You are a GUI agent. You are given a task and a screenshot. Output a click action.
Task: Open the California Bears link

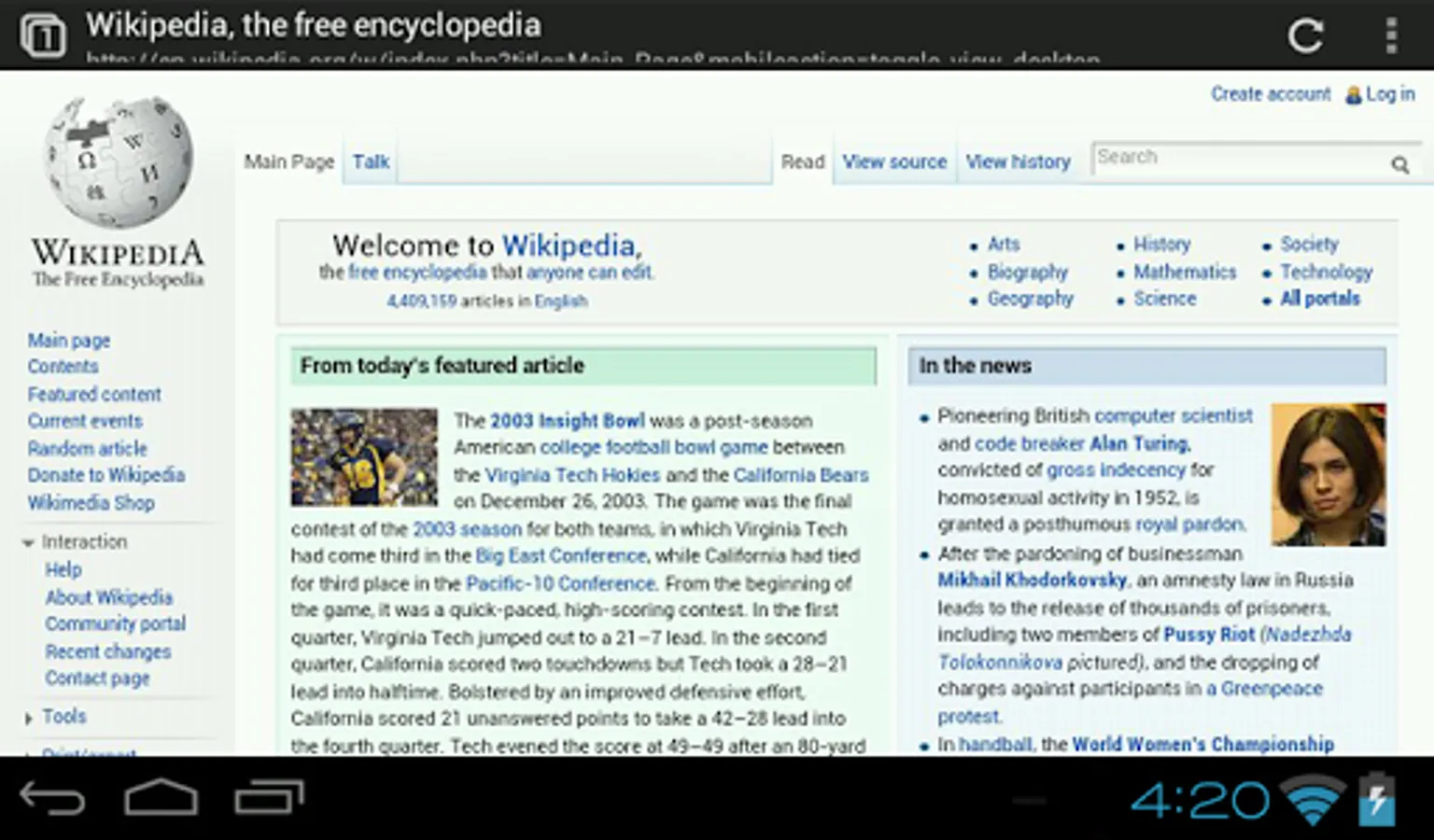[x=801, y=475]
